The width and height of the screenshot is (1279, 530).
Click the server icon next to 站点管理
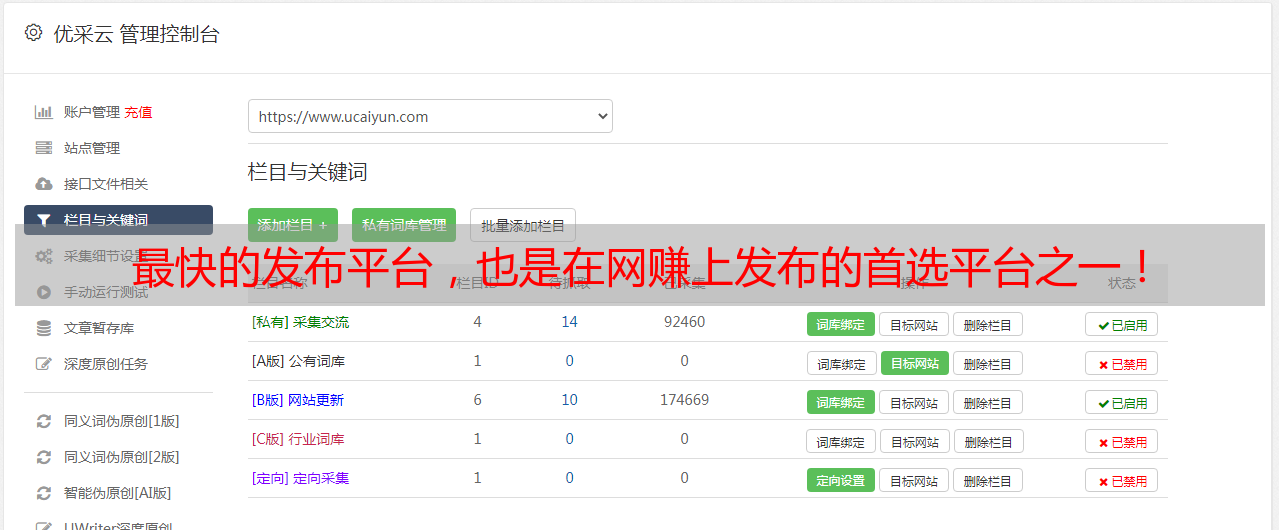[x=43, y=148]
